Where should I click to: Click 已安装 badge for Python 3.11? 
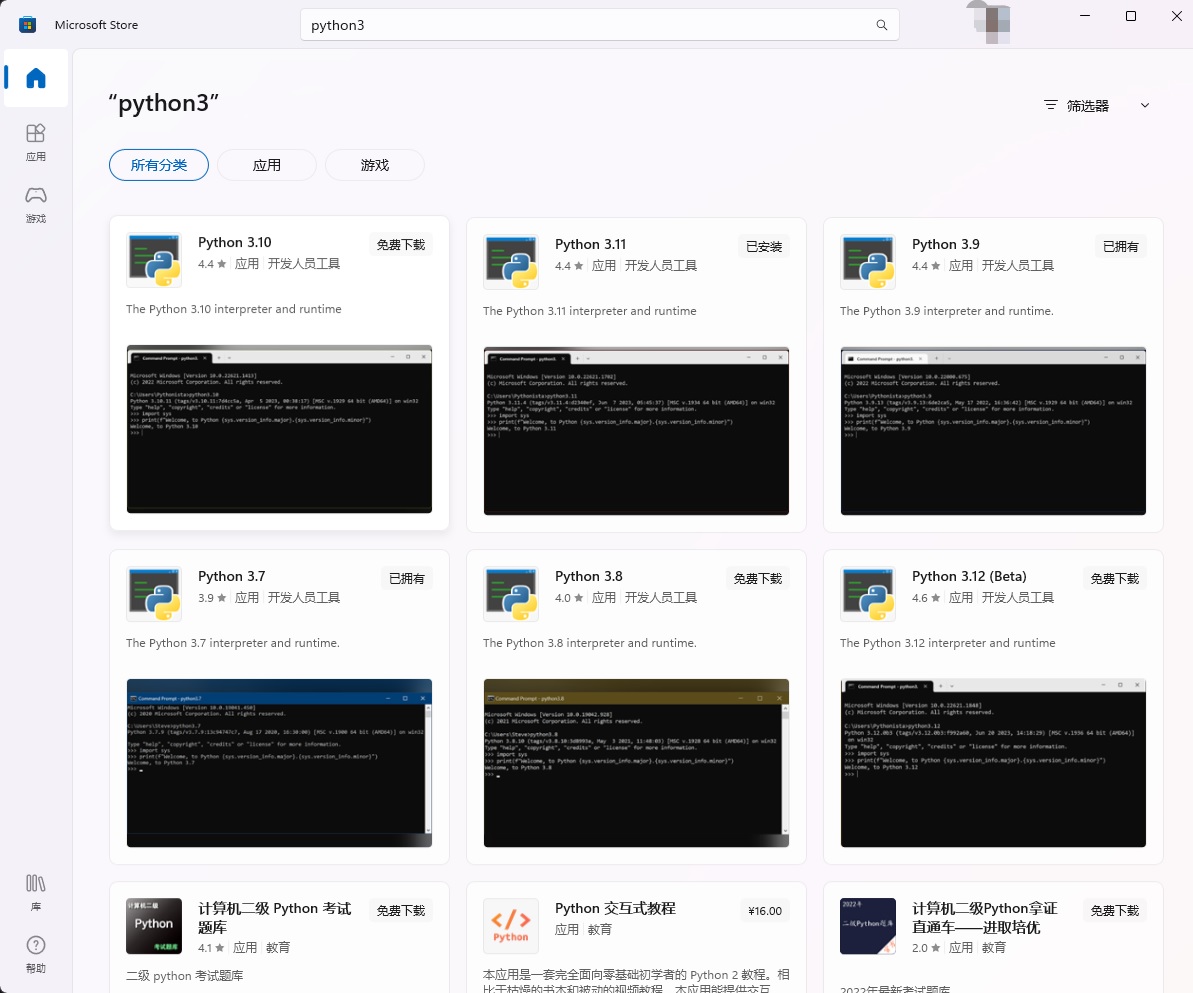764,247
